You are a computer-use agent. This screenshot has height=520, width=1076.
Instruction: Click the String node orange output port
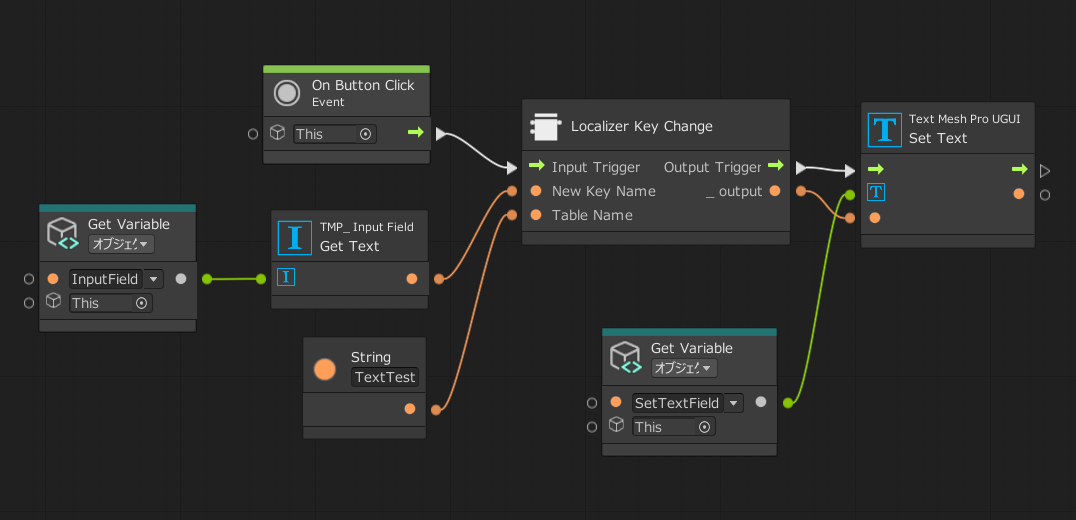(410, 409)
